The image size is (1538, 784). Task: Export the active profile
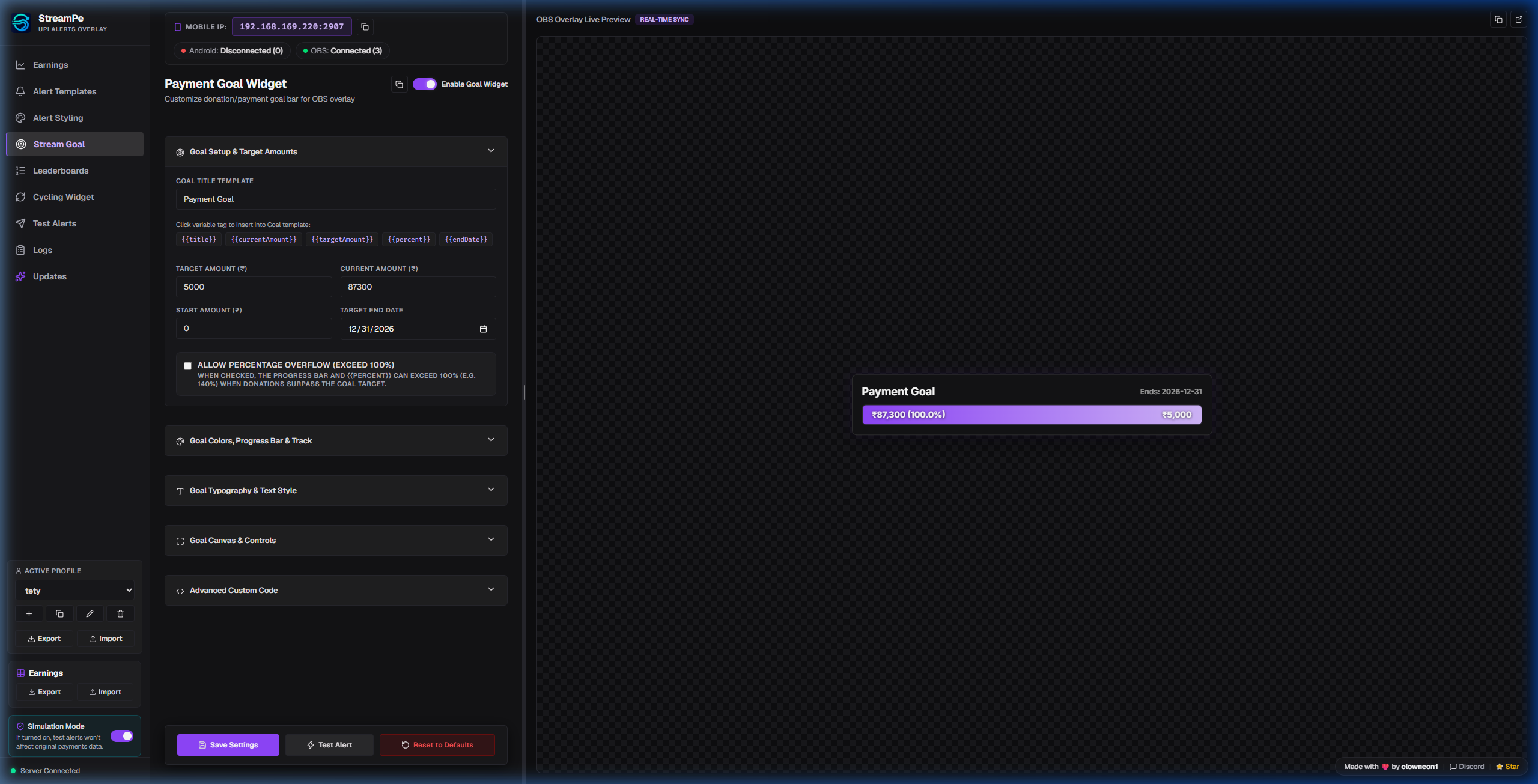tap(44, 639)
